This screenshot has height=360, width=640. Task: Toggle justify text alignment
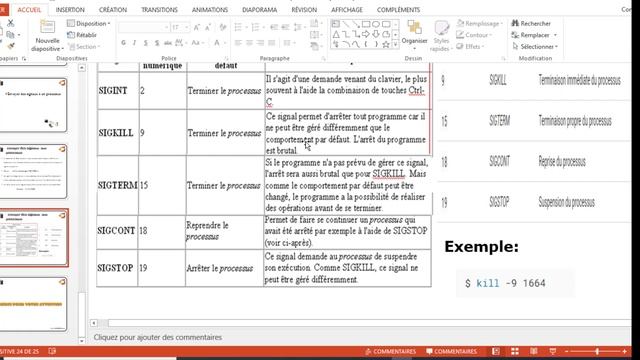pos(271,42)
